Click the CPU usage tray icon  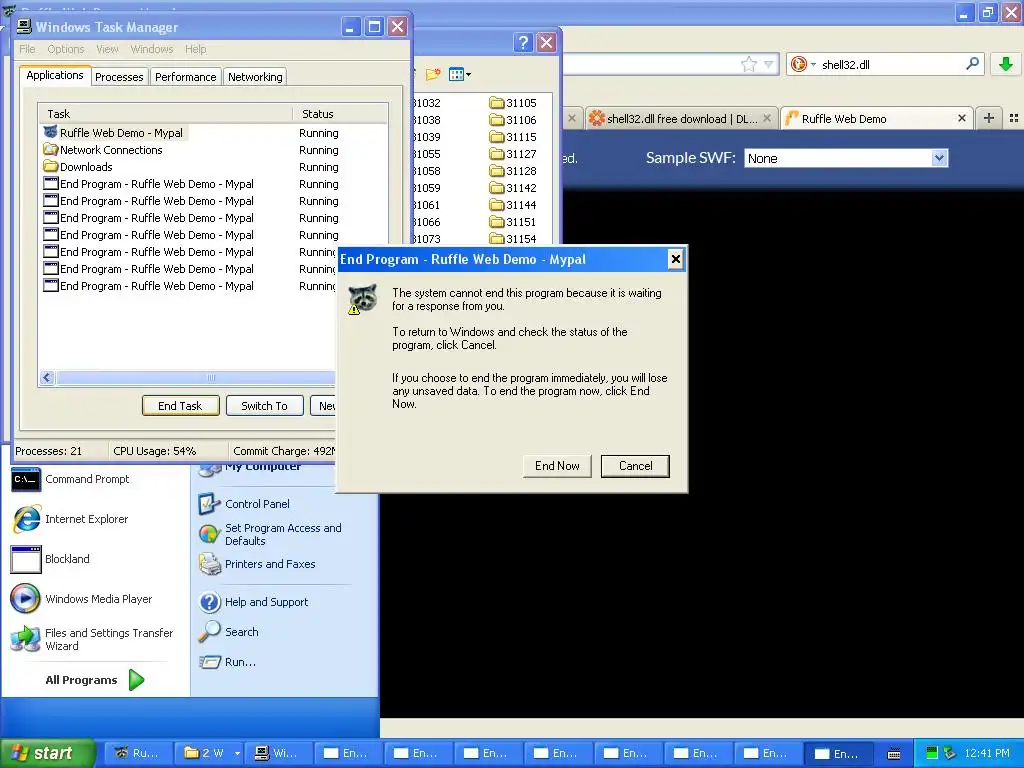(x=931, y=753)
